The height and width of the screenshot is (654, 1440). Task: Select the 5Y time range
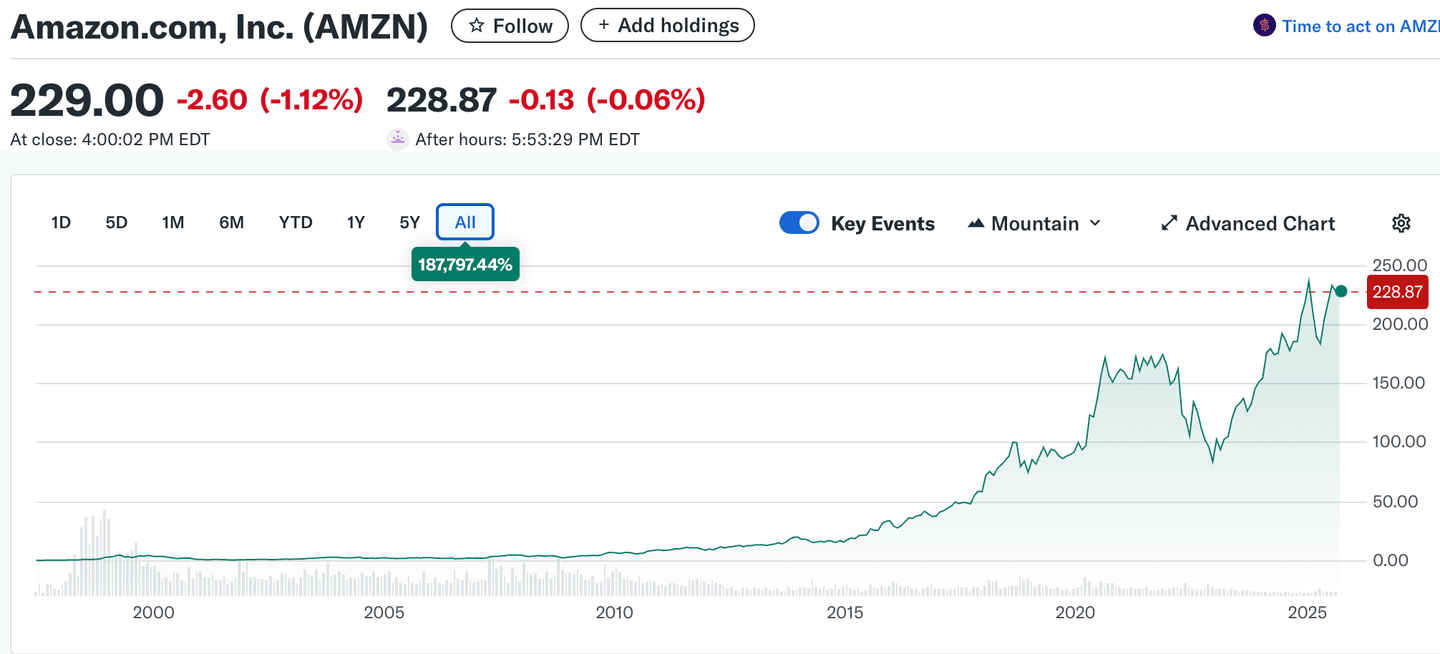click(409, 222)
